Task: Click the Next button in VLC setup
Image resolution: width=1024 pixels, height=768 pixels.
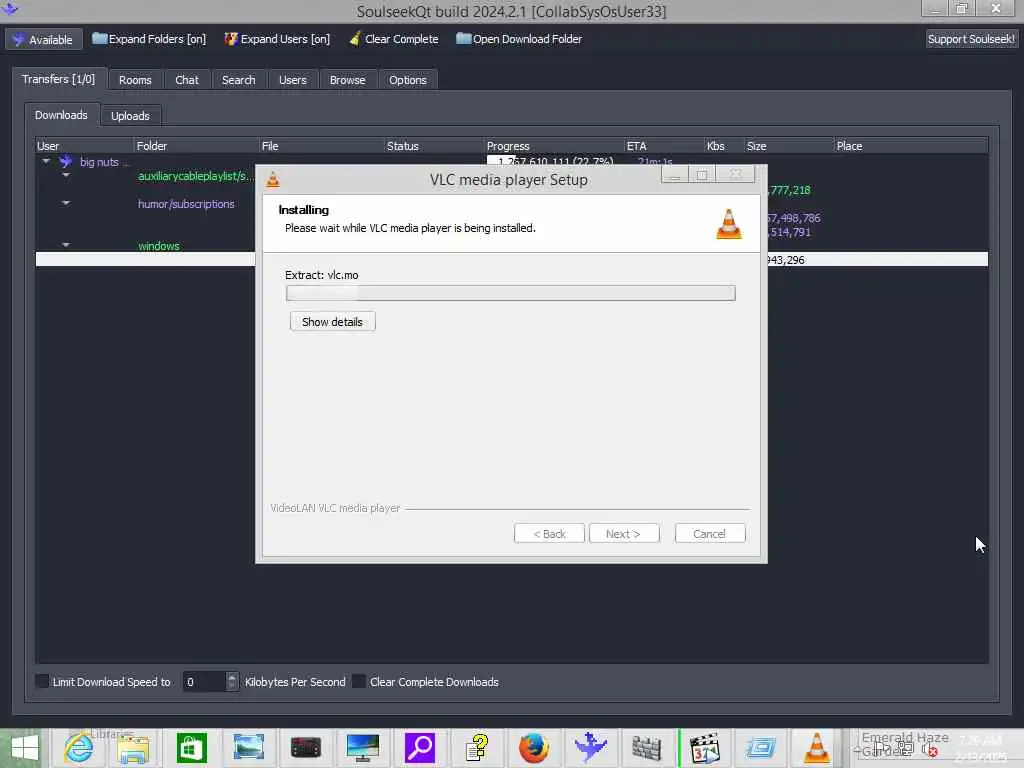Action: tap(624, 534)
